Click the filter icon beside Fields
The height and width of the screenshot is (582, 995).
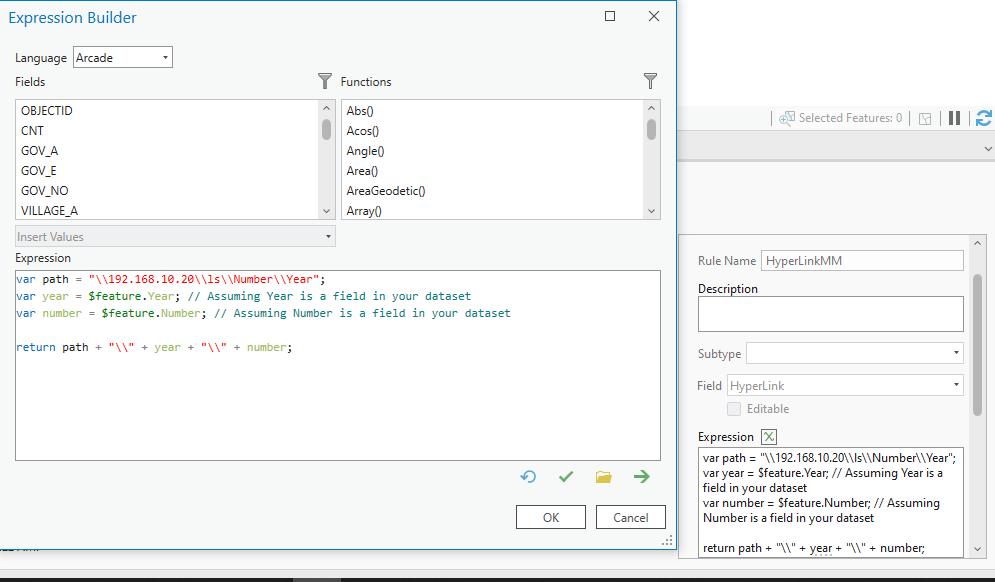pyautogui.click(x=324, y=81)
